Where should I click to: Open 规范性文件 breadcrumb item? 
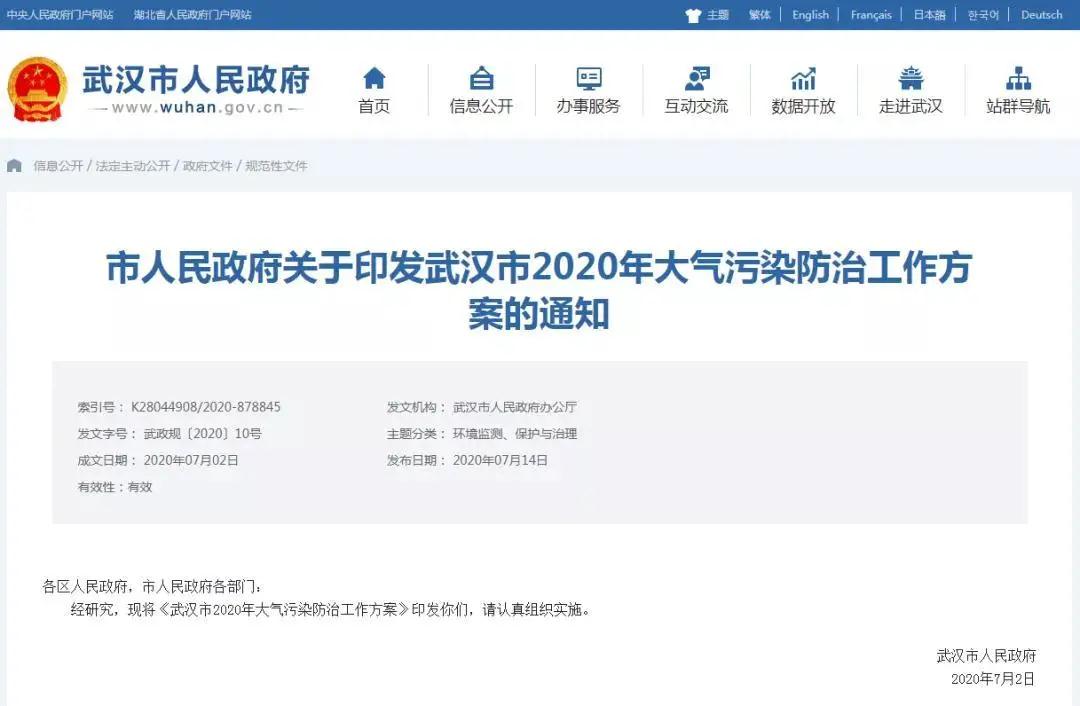click(276, 166)
